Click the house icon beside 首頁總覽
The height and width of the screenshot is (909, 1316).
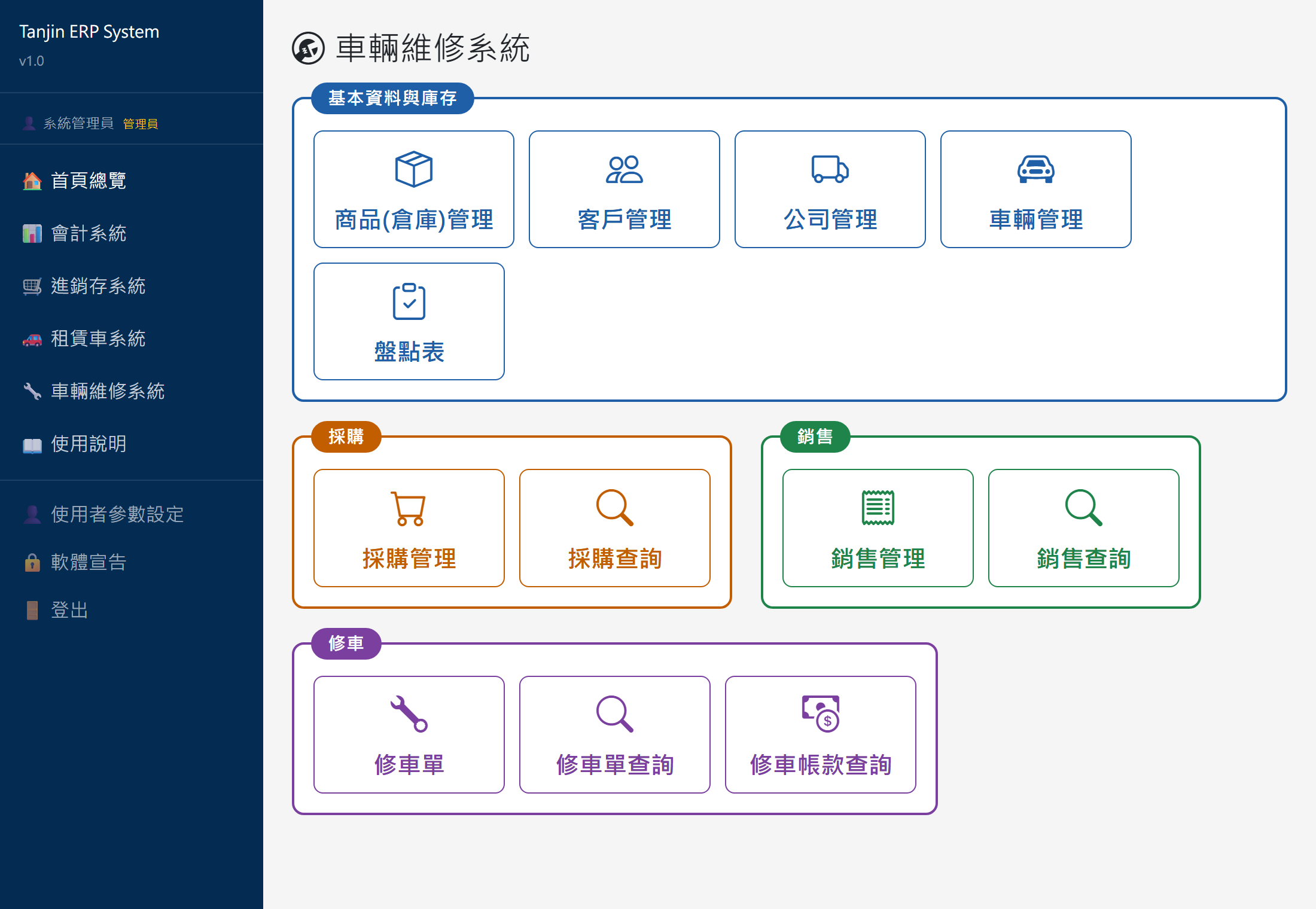32,181
